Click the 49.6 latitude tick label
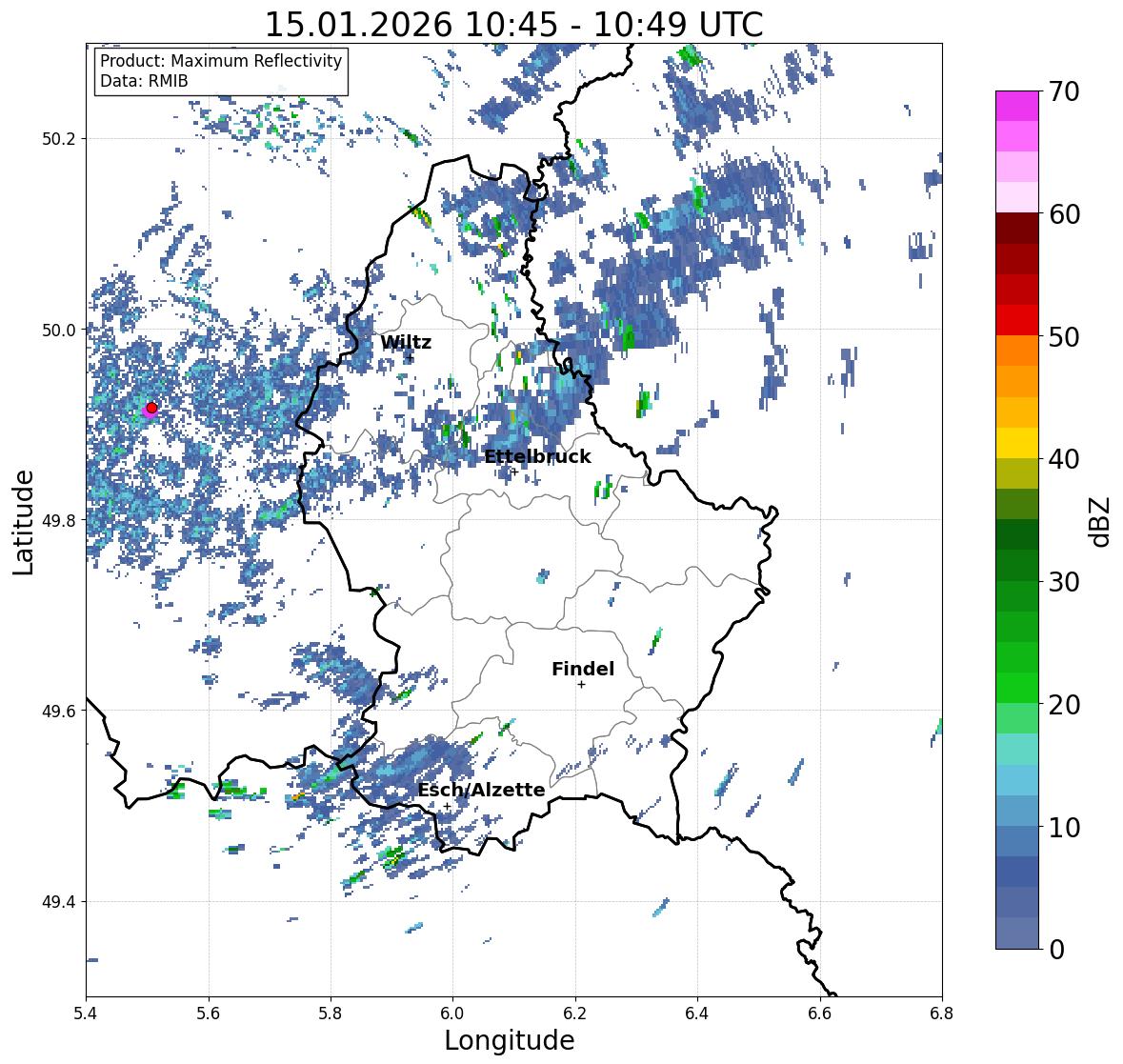 pyautogui.click(x=59, y=711)
